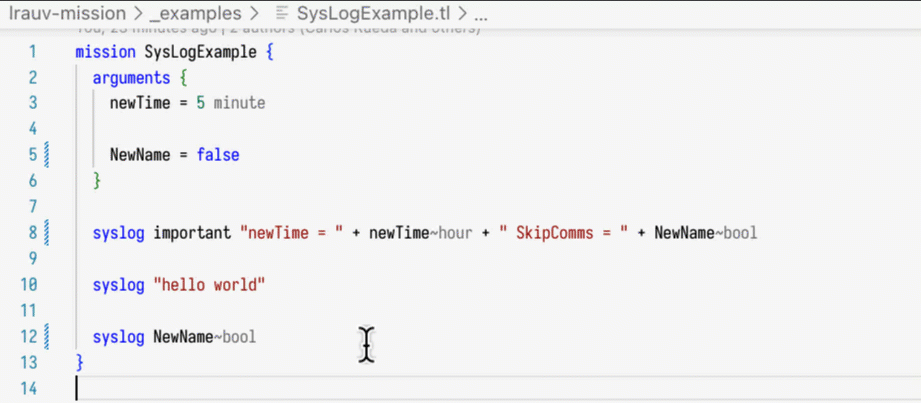Click the gutter change marker next to line 12
The image size is (921, 403).
pyautogui.click(x=47, y=337)
